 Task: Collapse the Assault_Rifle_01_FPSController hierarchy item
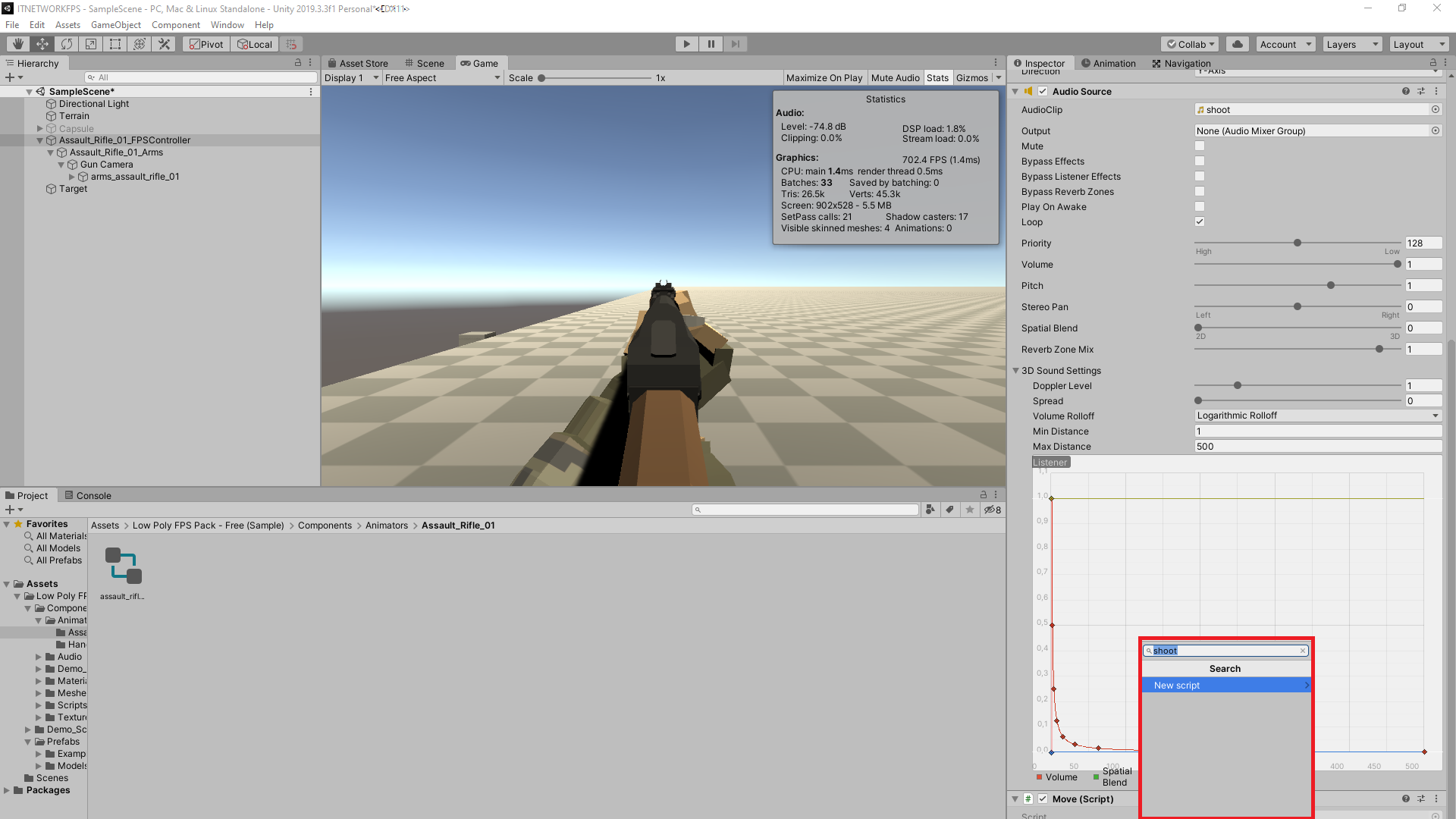point(39,140)
